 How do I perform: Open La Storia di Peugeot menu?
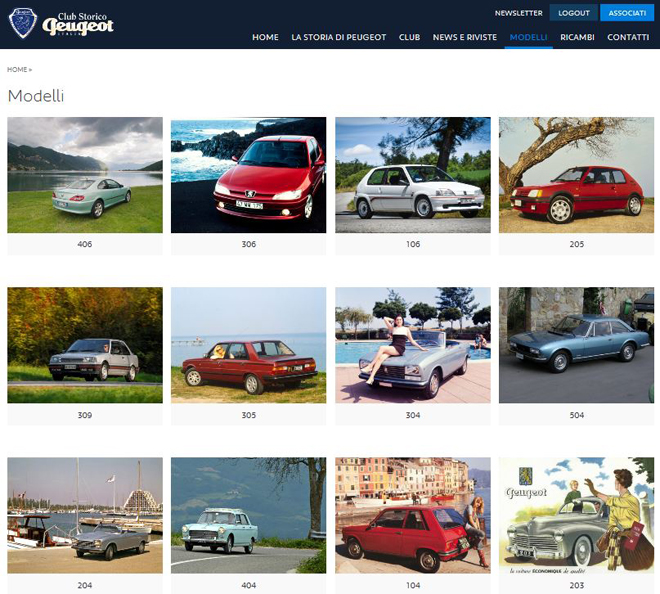coord(338,37)
